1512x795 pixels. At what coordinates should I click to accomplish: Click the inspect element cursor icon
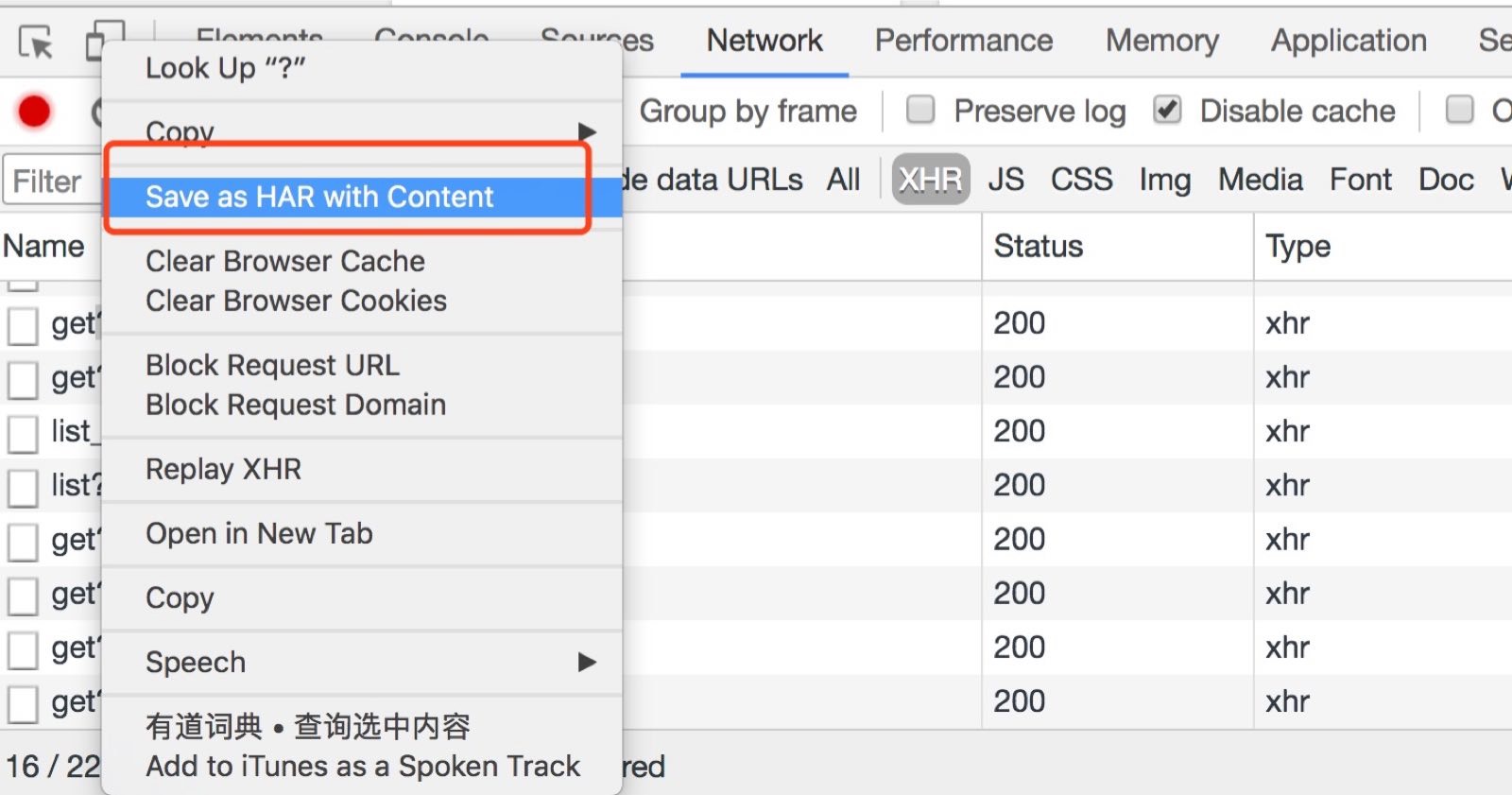[36, 43]
